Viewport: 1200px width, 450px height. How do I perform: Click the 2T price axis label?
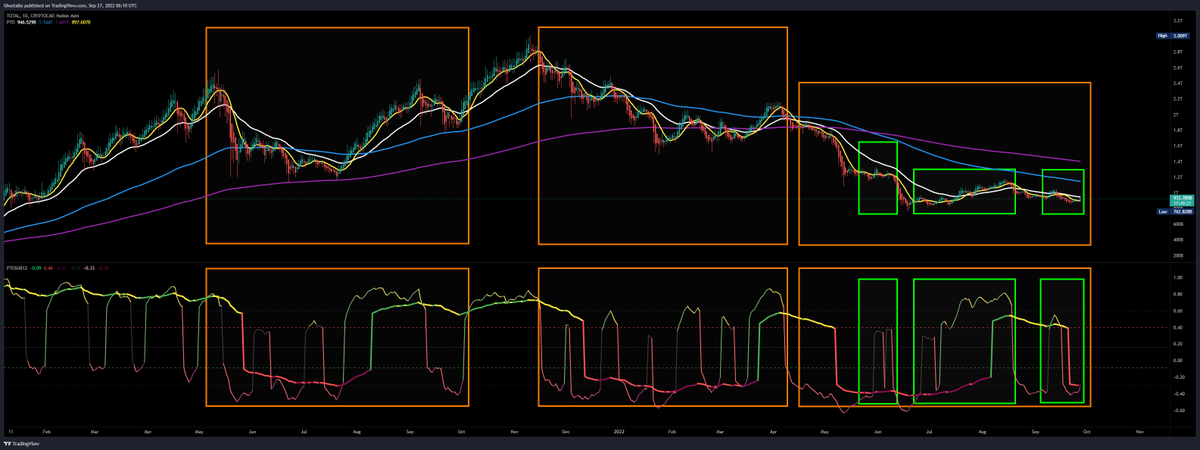[1176, 114]
